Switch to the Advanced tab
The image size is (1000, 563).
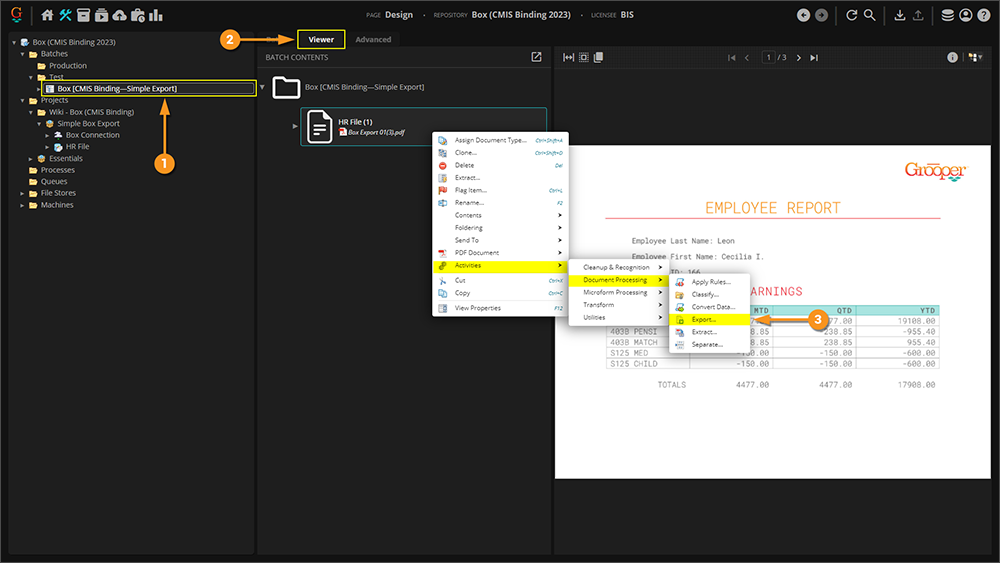373,40
